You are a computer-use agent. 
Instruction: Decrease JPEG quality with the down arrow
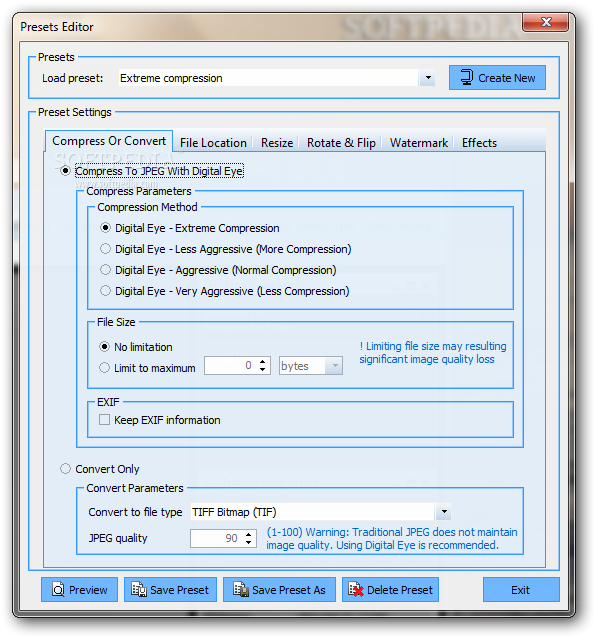tap(249, 542)
